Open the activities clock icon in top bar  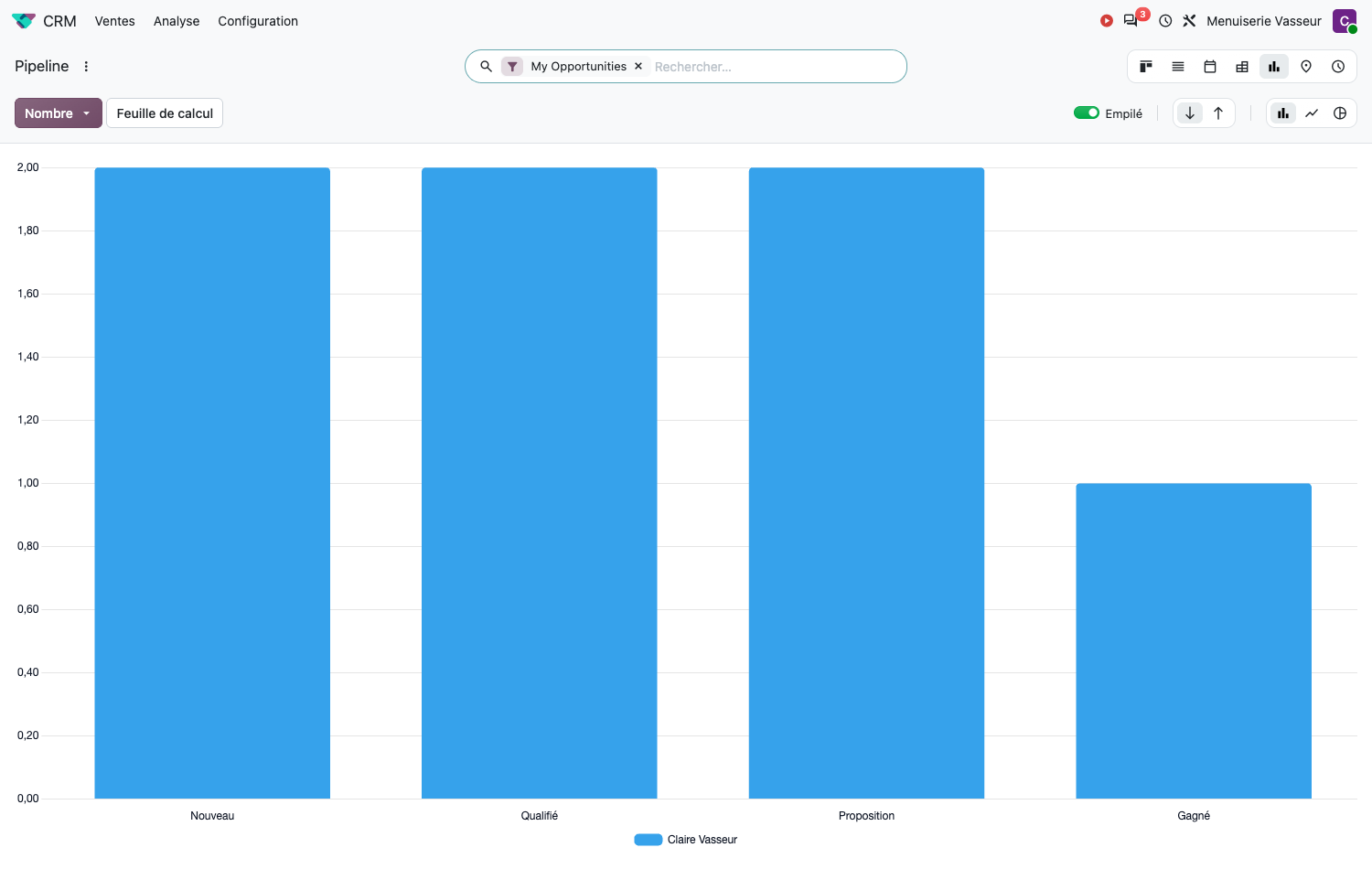1165,21
